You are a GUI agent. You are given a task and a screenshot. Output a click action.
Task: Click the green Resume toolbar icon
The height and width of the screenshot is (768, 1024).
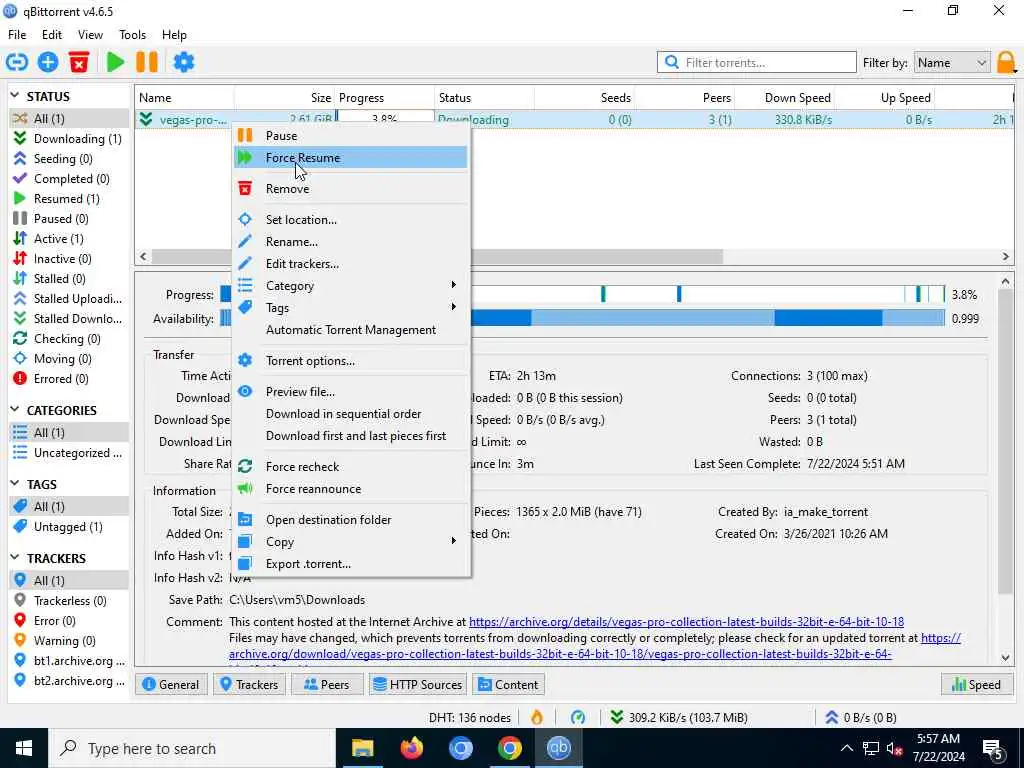[x=116, y=62]
